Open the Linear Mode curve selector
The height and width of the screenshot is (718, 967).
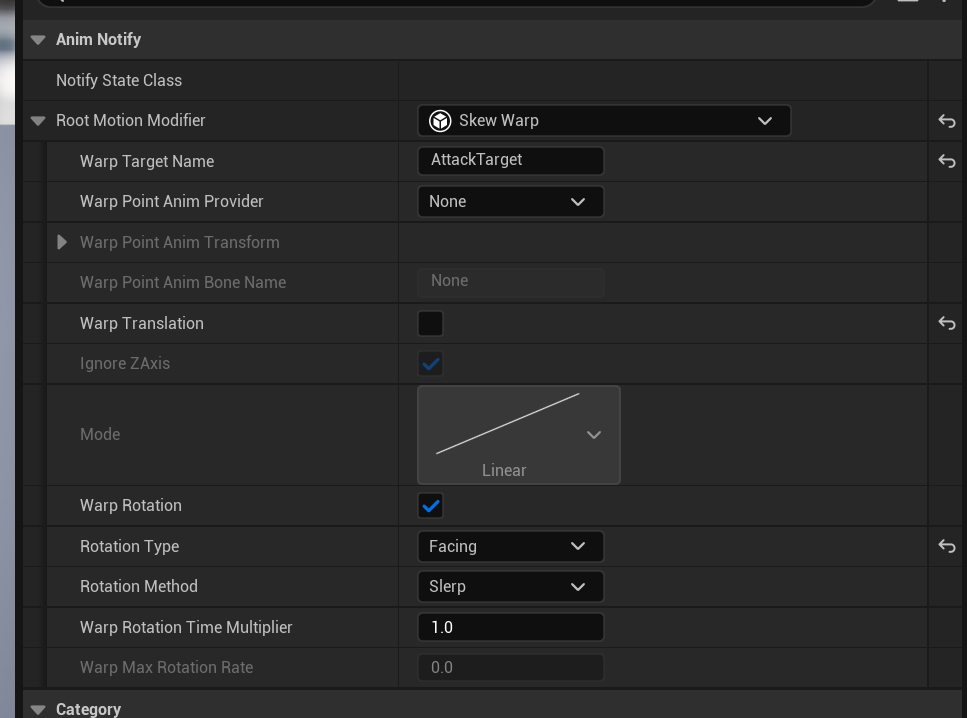[x=518, y=435]
